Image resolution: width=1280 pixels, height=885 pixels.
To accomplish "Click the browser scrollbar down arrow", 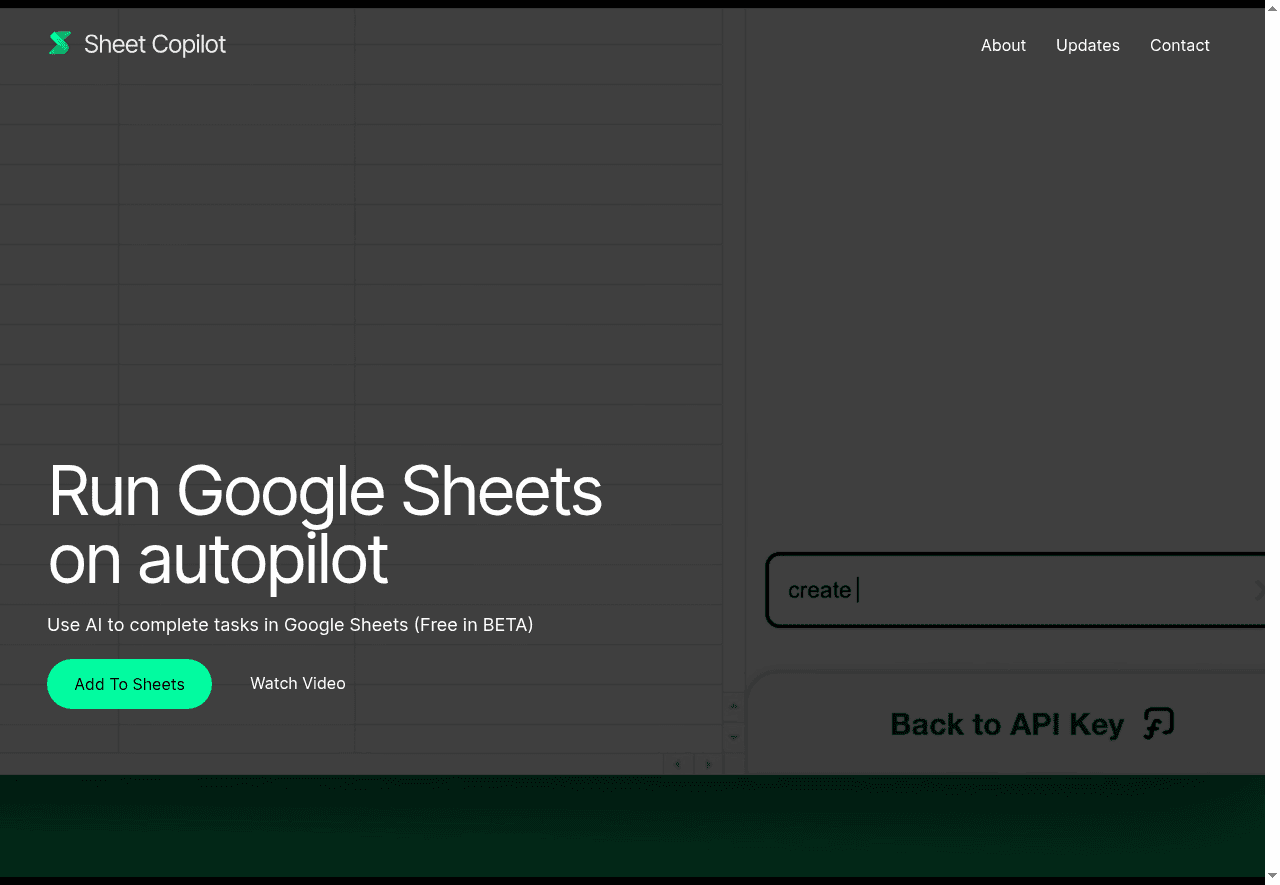I will [1272, 875].
